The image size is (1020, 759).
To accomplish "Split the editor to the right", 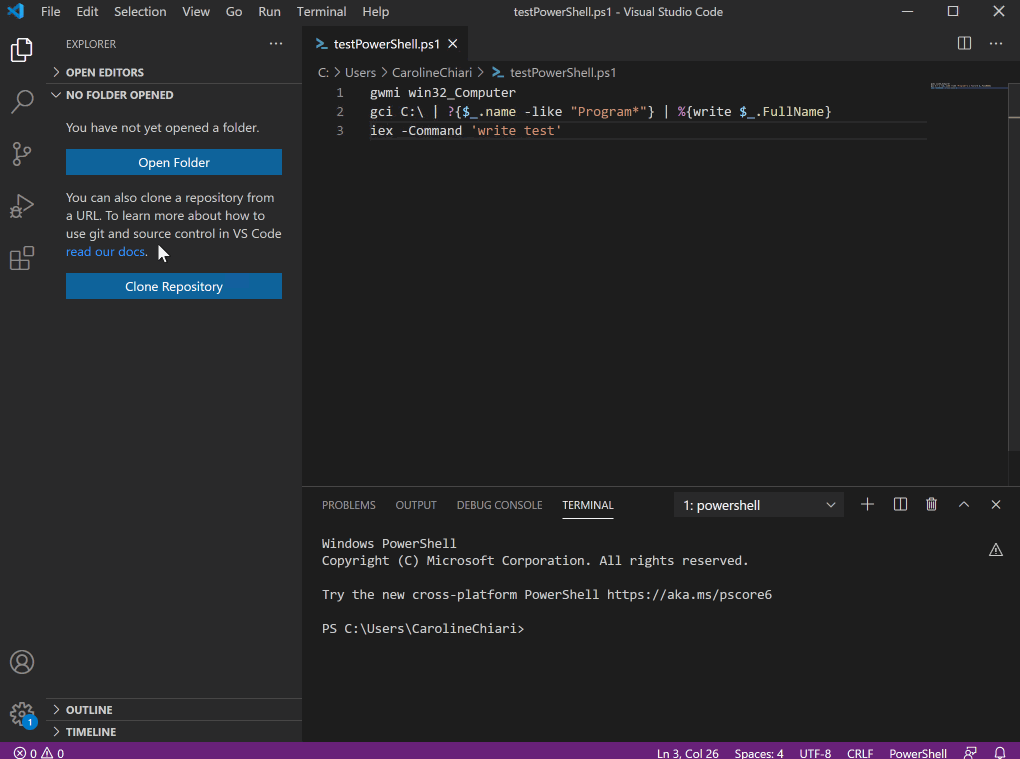I will tap(964, 44).
